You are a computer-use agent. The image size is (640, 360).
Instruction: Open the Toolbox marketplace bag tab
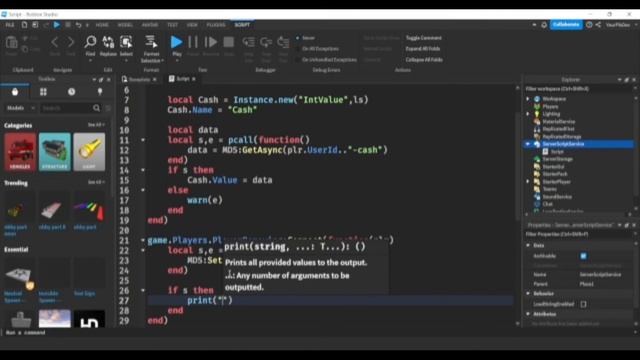point(15,92)
